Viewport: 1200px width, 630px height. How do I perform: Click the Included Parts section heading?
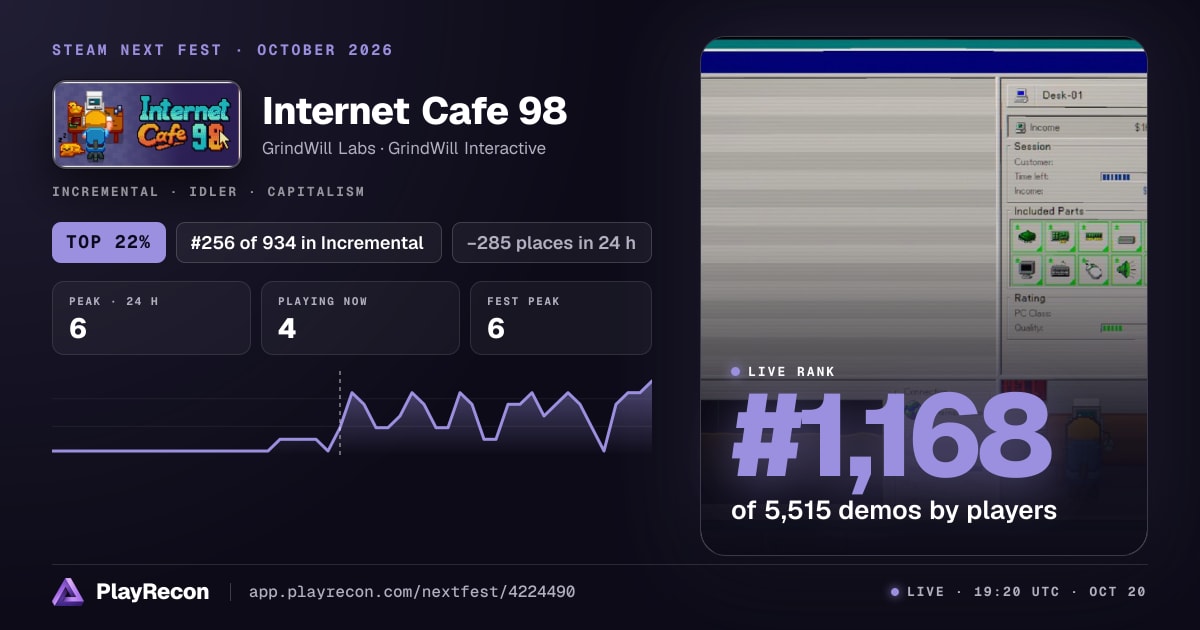[x=1048, y=211]
